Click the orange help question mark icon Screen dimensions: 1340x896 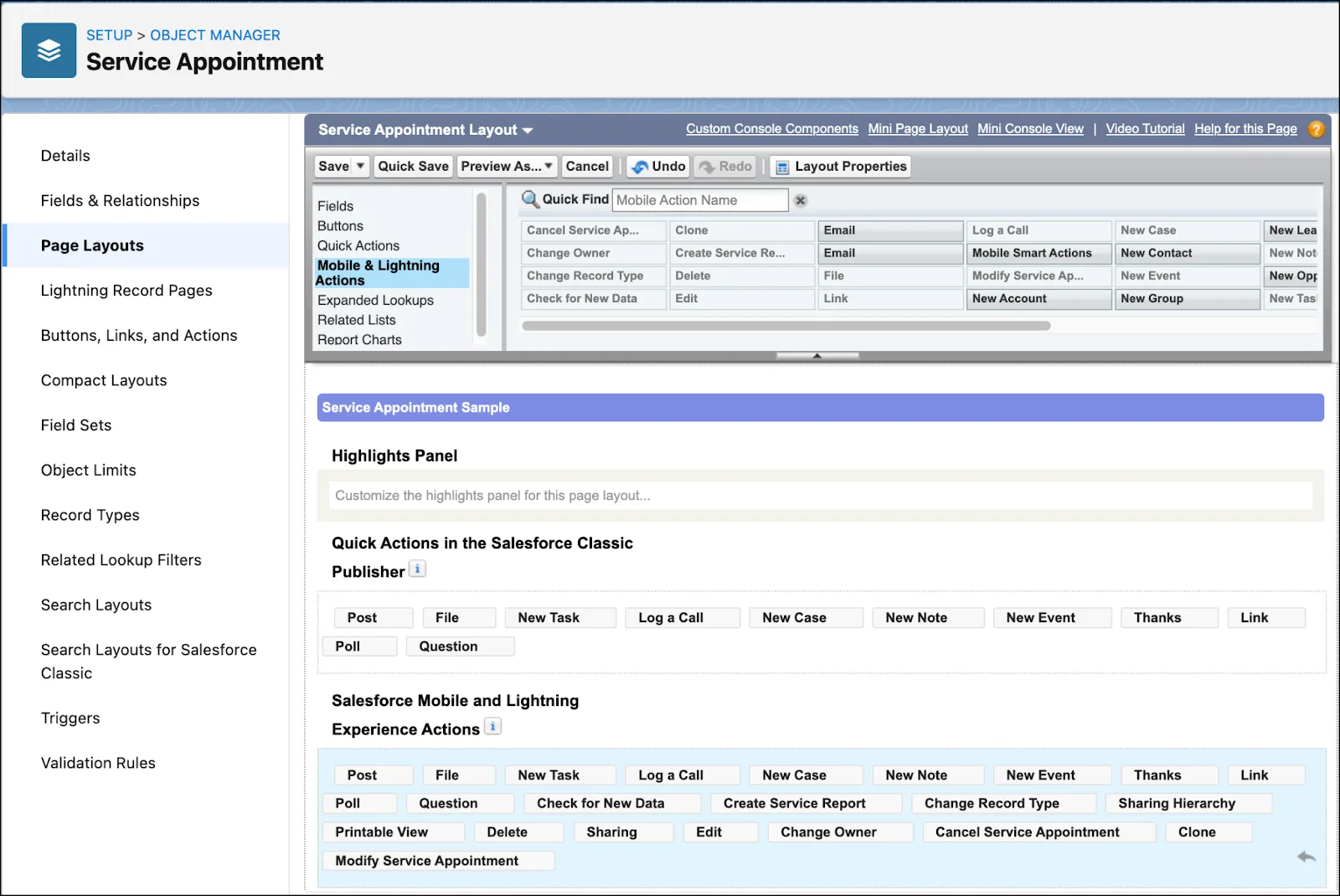1317,129
